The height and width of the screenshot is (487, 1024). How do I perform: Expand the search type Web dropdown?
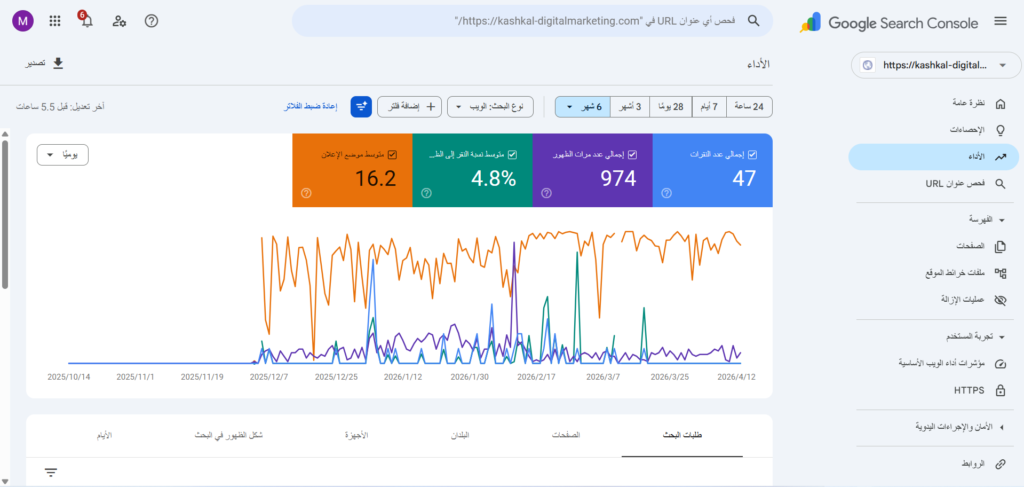(491, 106)
